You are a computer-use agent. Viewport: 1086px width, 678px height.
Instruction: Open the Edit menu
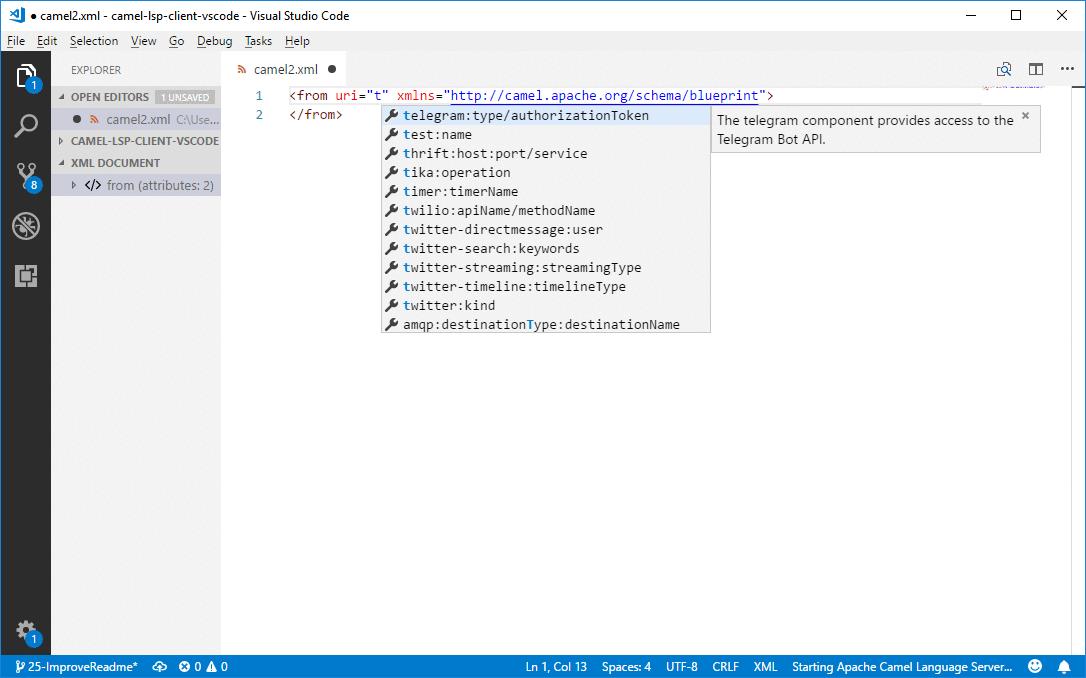tap(47, 41)
